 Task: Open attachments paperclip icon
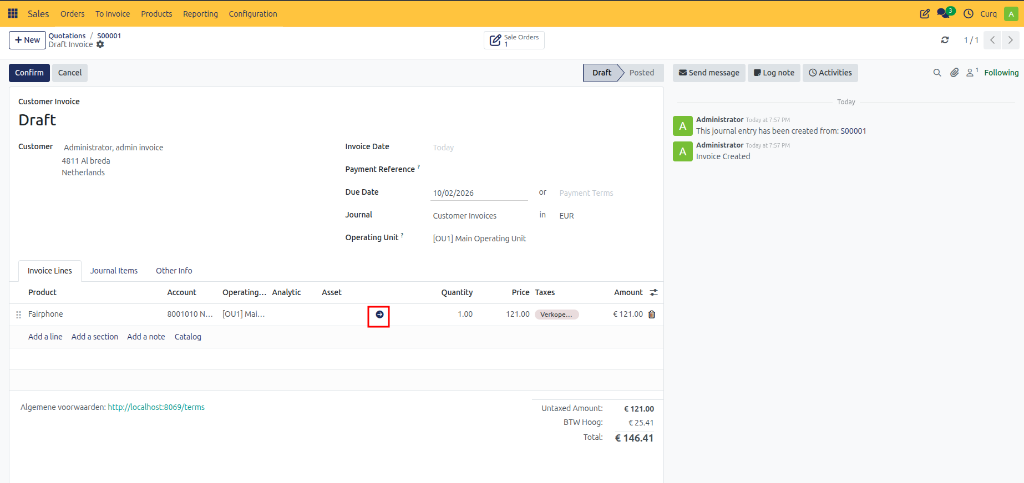pos(954,73)
